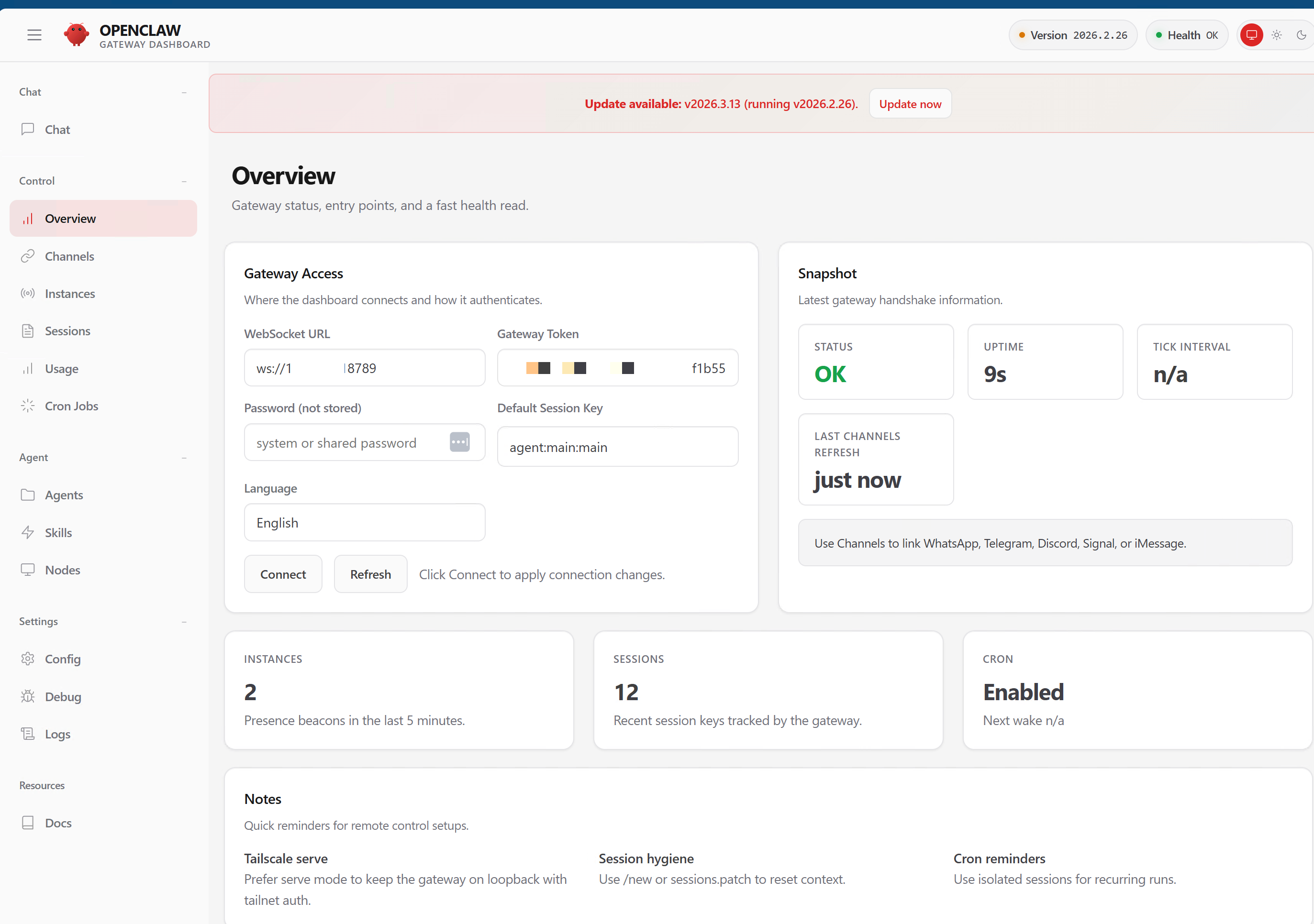Switch to light theme with the sun icon
The height and width of the screenshot is (924, 1314).
1276,34
